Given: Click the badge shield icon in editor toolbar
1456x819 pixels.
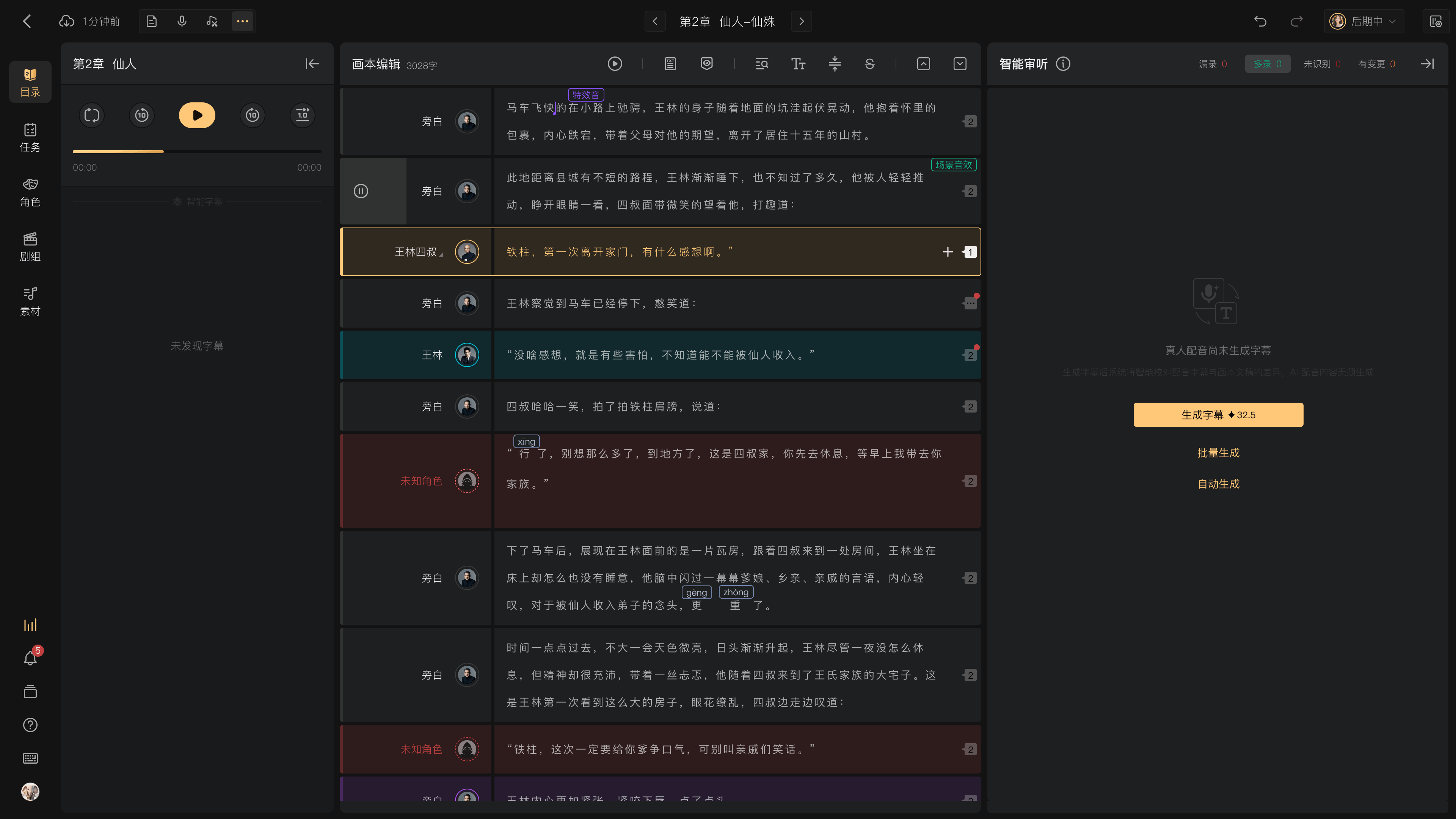Looking at the screenshot, I should tap(706, 64).
